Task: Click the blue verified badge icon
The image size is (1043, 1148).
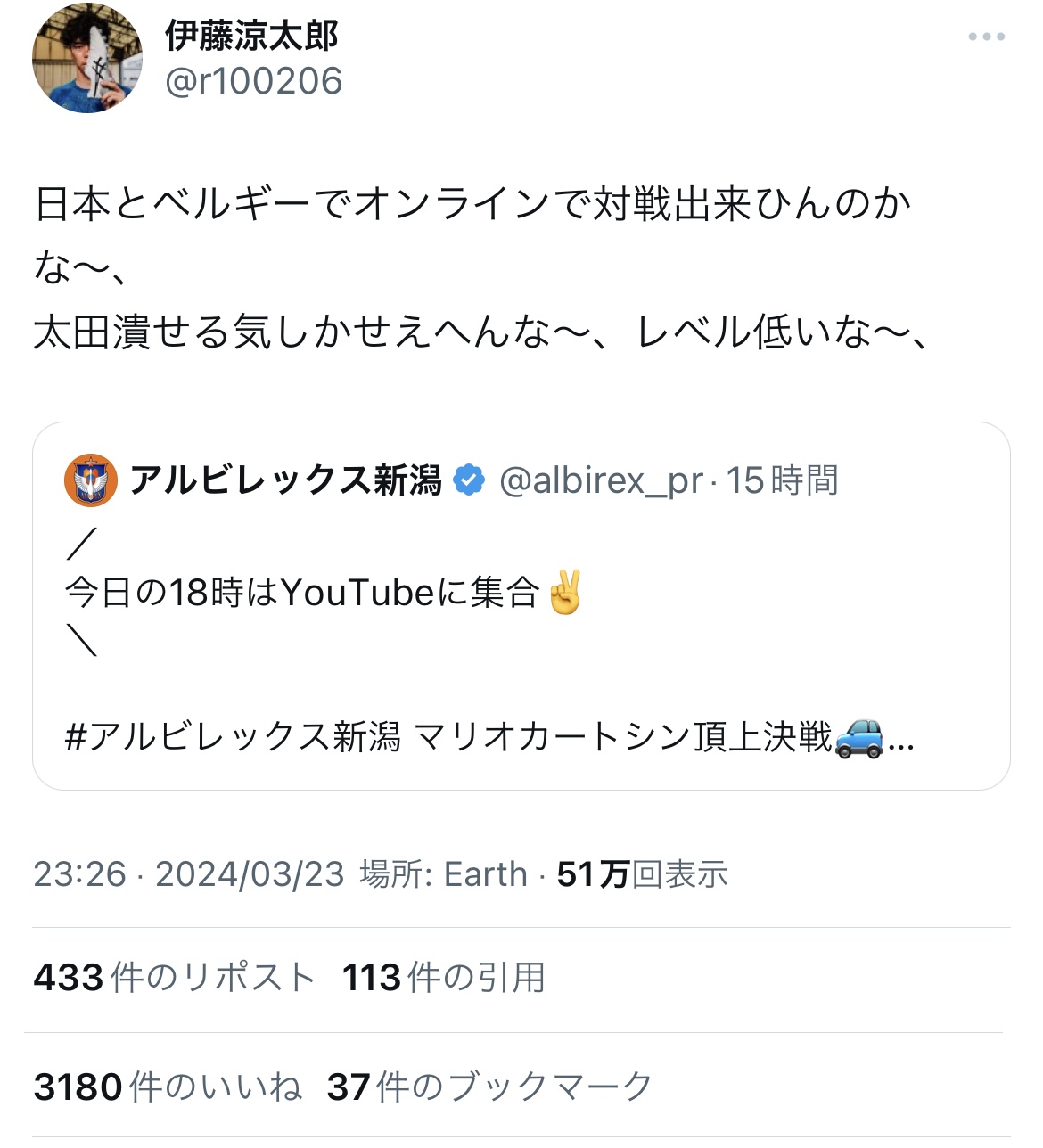Action: 469,480
